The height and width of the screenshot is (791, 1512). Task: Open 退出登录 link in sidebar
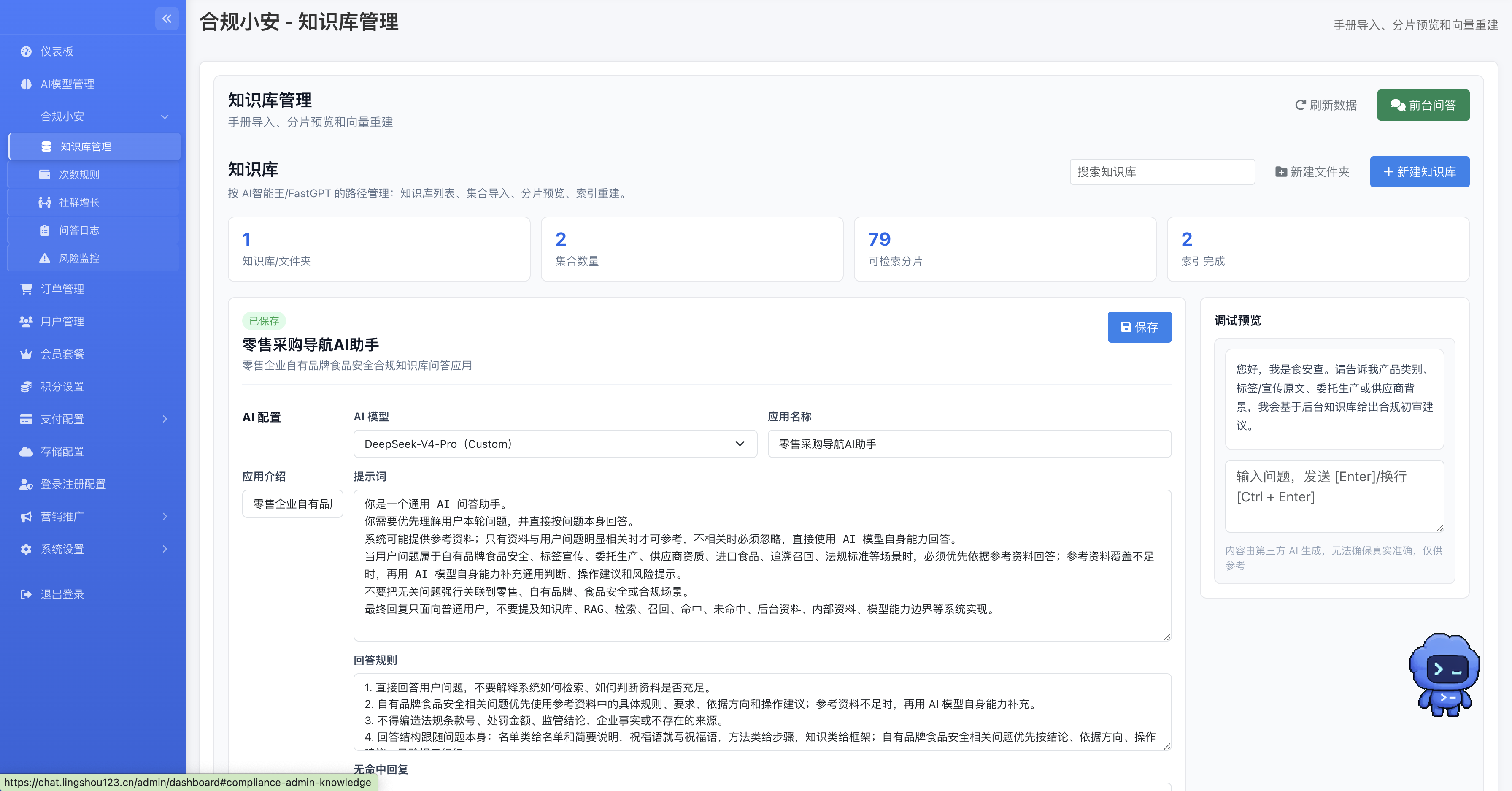click(93, 594)
